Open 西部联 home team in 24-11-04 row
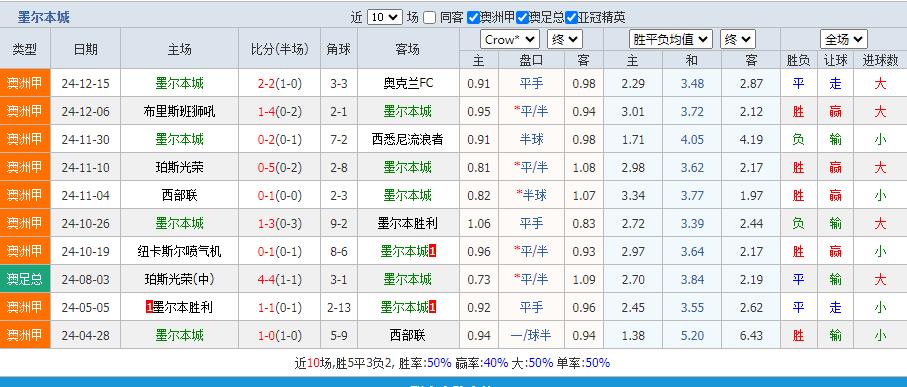The width and height of the screenshot is (907, 387). click(179, 196)
